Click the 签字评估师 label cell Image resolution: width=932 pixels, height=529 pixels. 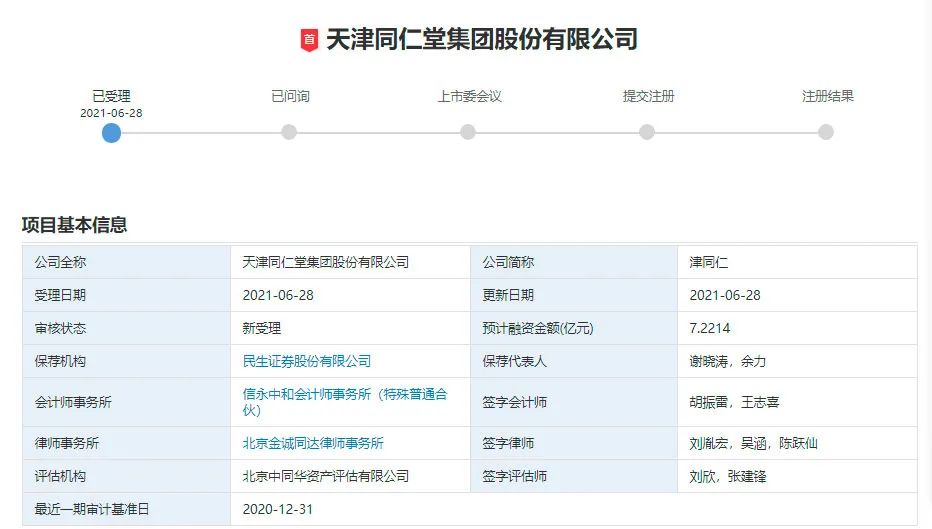574,476
